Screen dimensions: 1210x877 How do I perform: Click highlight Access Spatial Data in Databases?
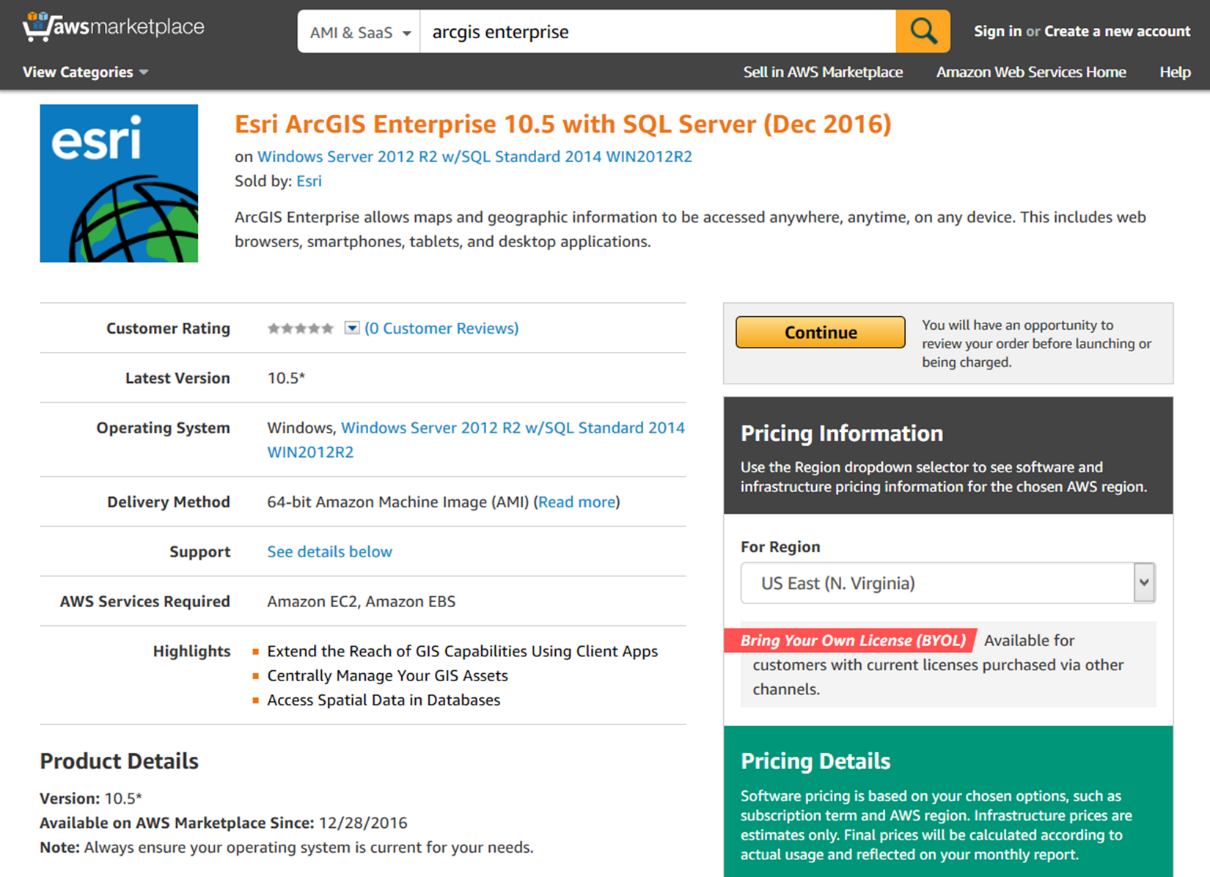[384, 700]
